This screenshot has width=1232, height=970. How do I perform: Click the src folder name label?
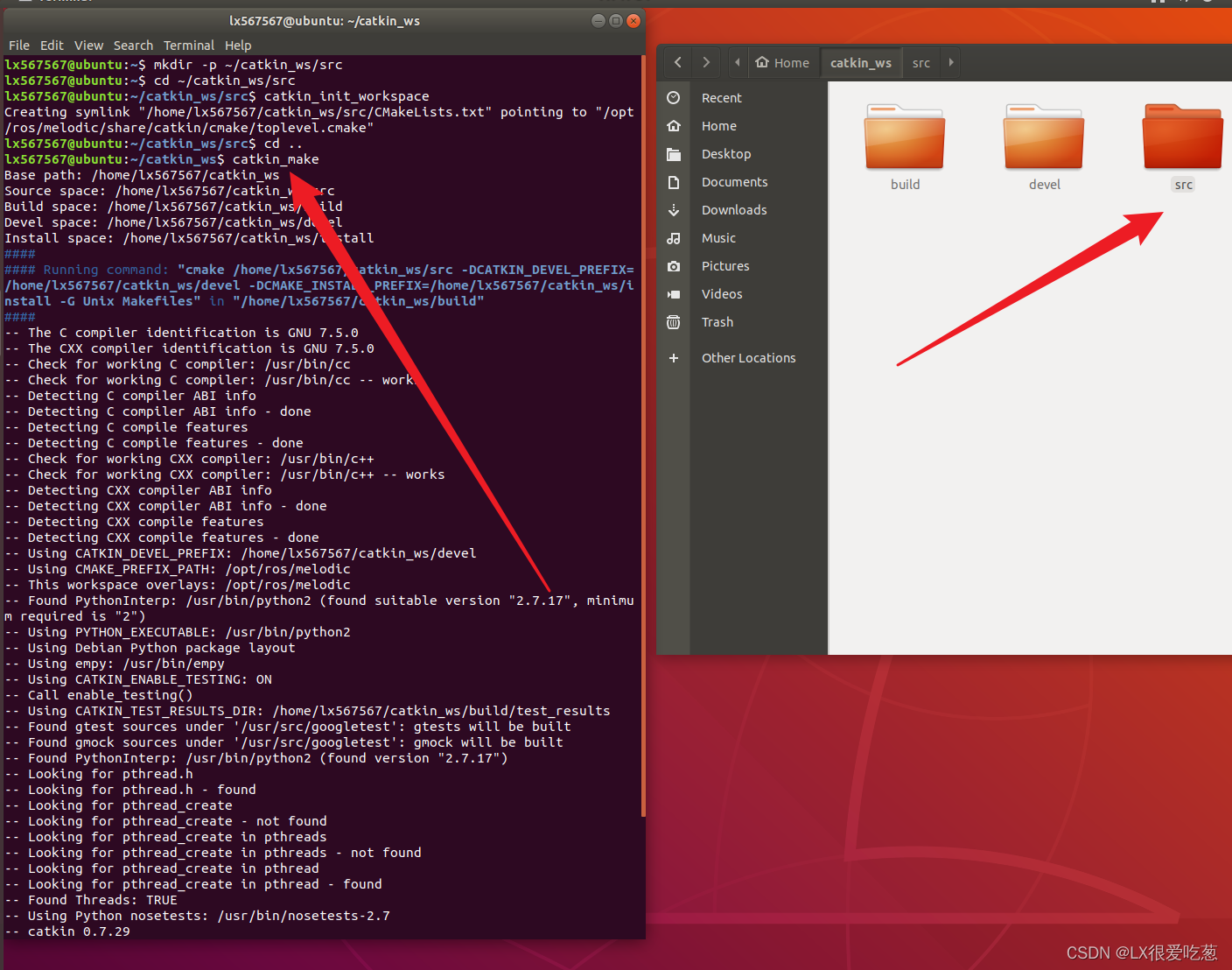(x=1183, y=185)
